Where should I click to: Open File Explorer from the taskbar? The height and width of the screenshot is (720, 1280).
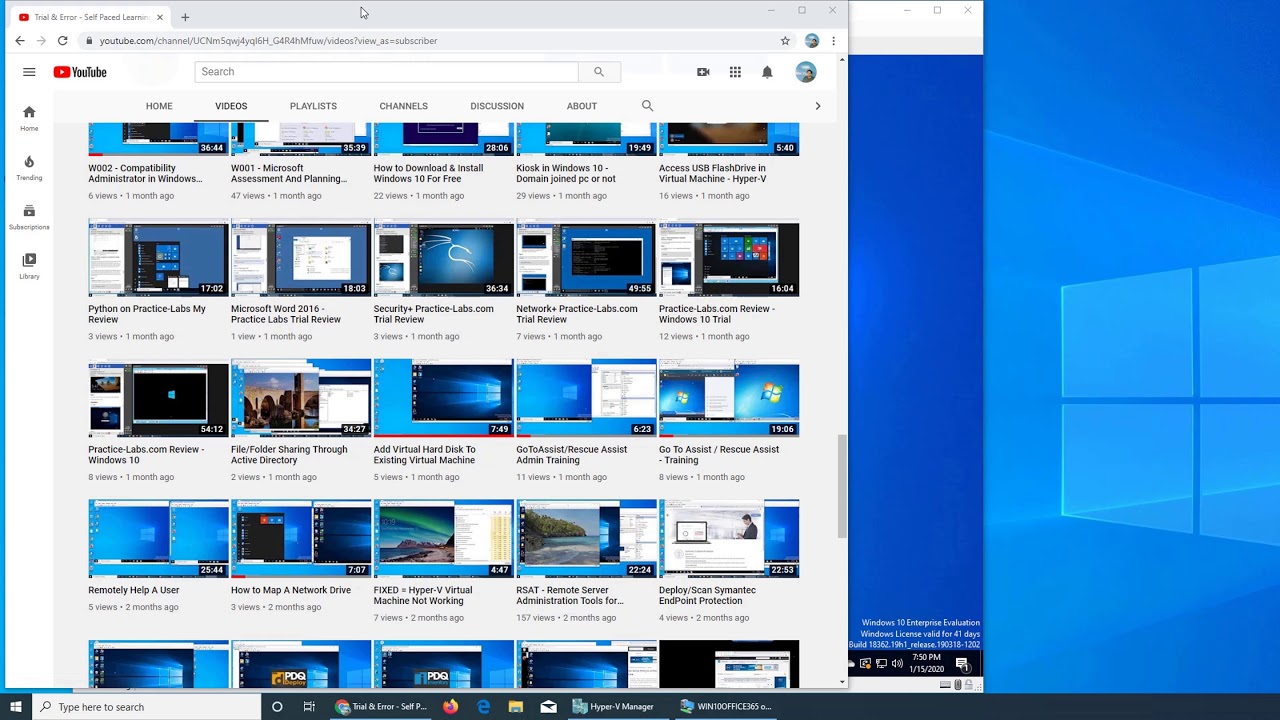pyautogui.click(x=516, y=707)
